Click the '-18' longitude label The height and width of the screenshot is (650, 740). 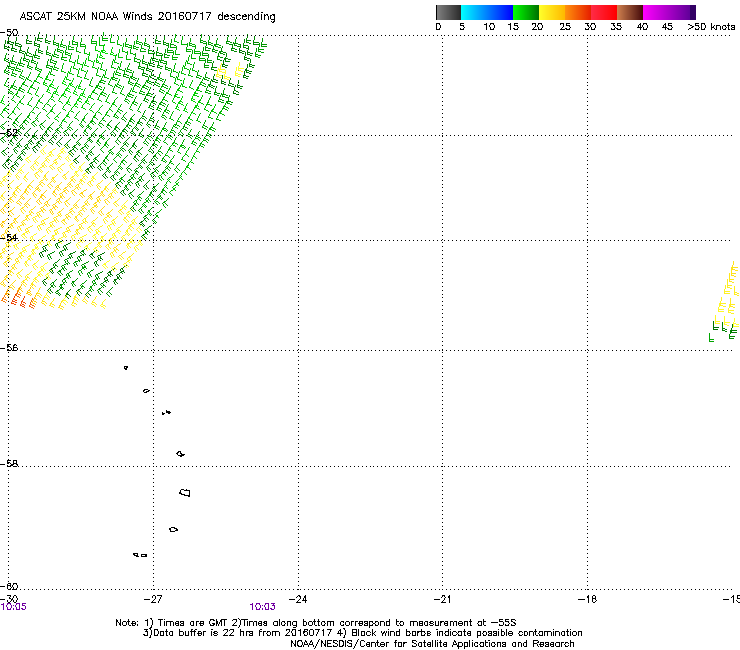point(587,599)
